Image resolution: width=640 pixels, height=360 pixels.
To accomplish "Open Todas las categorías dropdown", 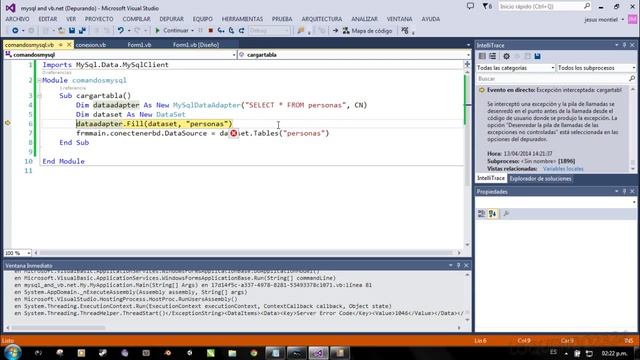I will pyautogui.click(x=516, y=68).
